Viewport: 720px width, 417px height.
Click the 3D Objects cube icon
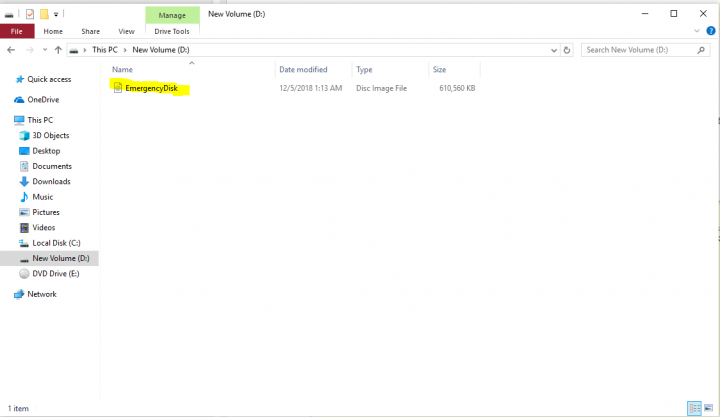[24, 135]
